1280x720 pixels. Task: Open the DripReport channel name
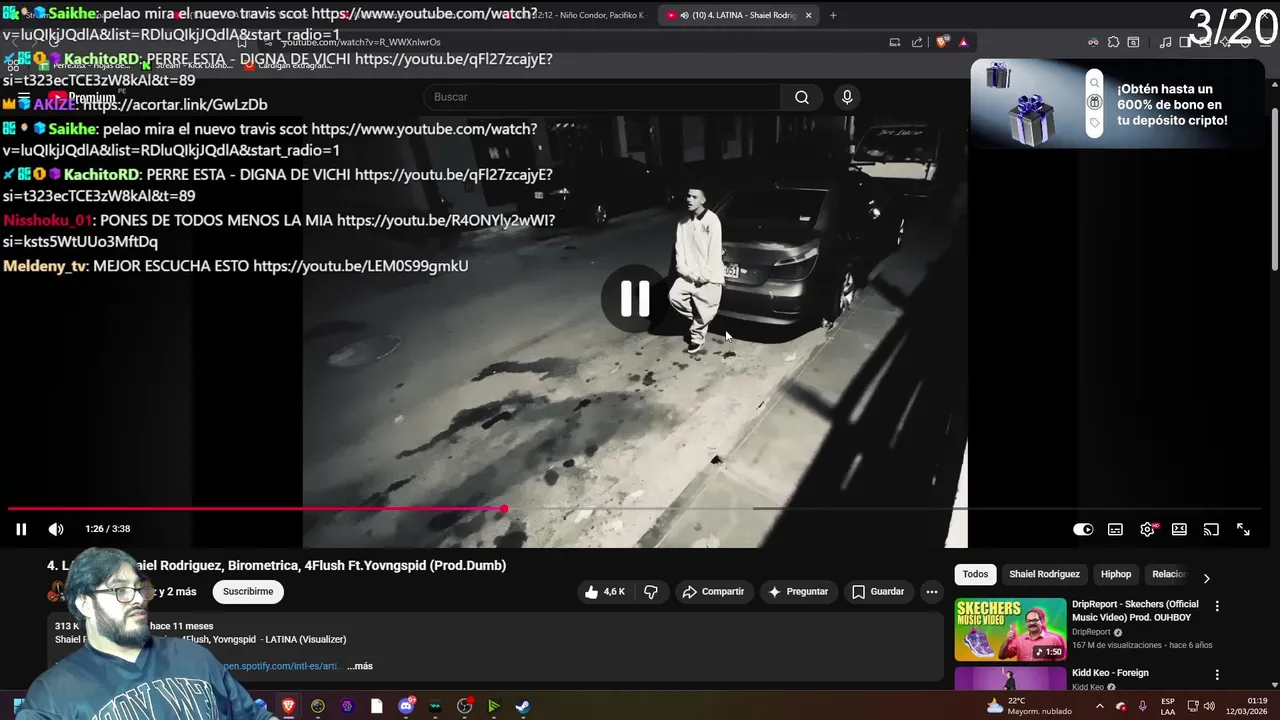pyautogui.click(x=1091, y=632)
